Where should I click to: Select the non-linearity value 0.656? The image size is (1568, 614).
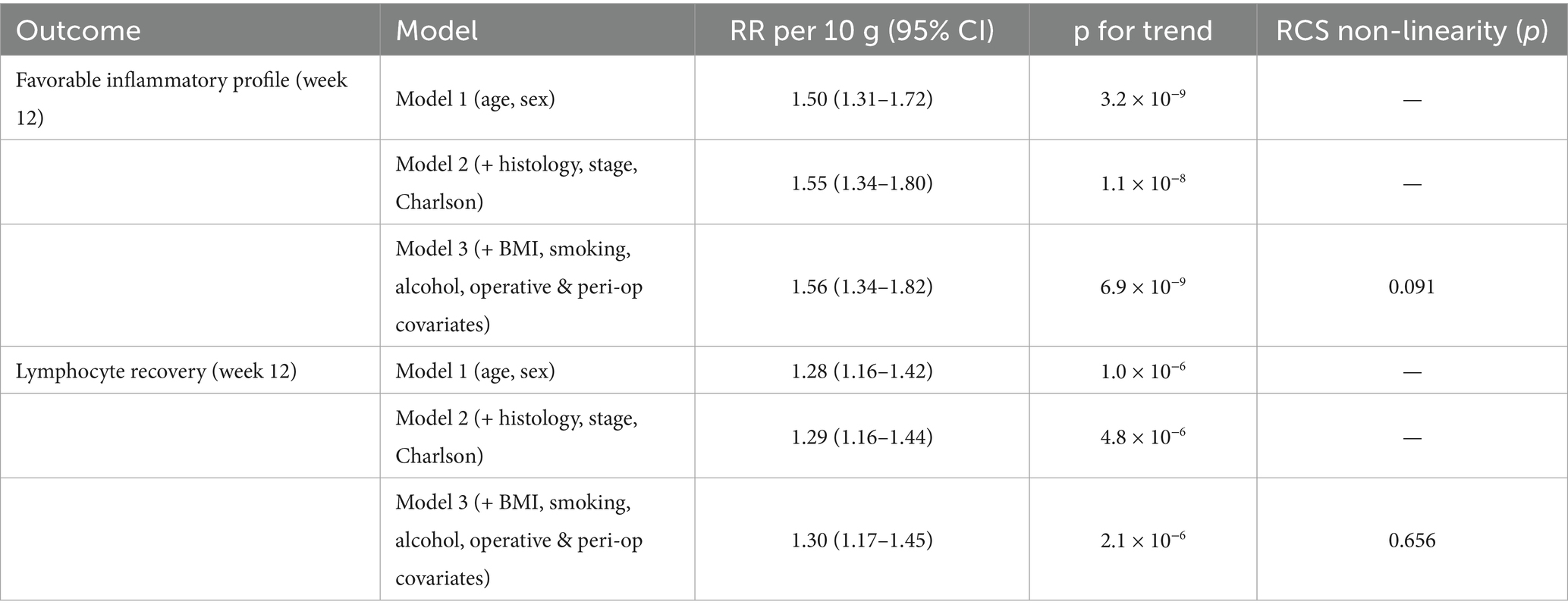pos(1412,540)
